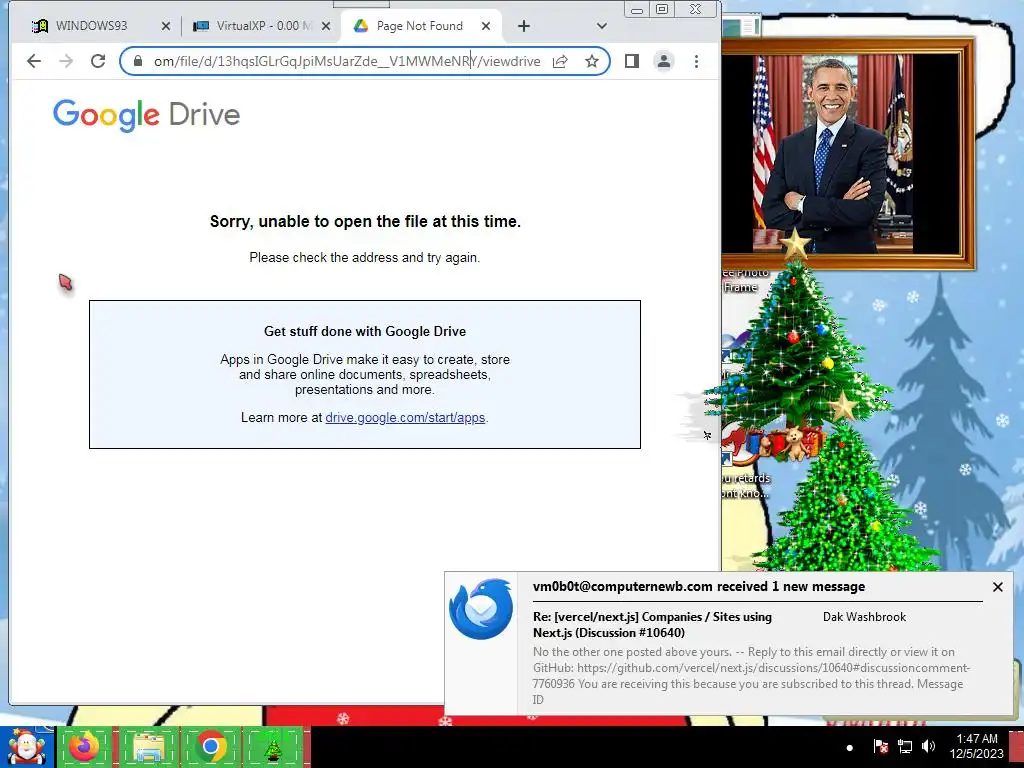Open Chrome's three-dot menu
This screenshot has width=1024, height=768.
point(696,61)
